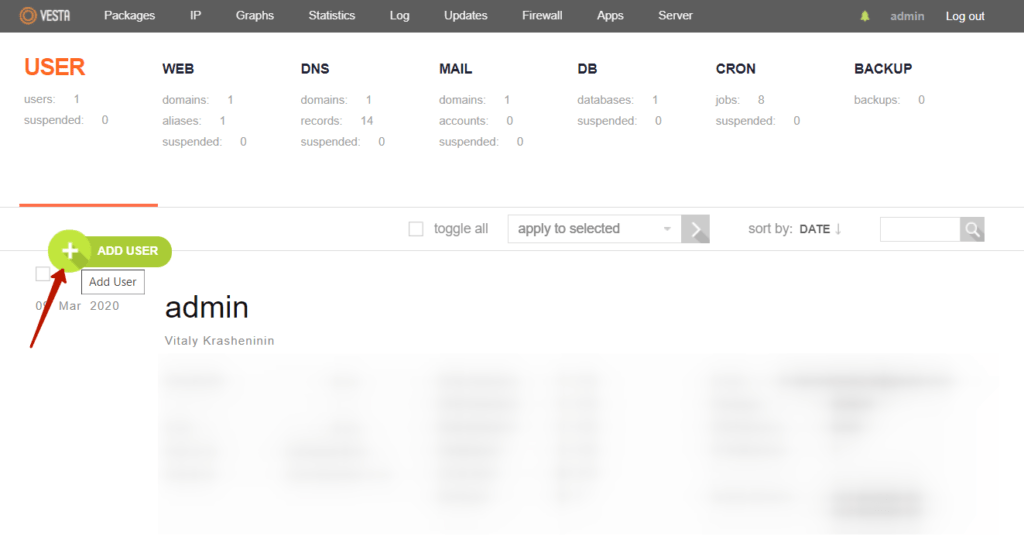Click the green plus Add User icon

click(x=70, y=251)
